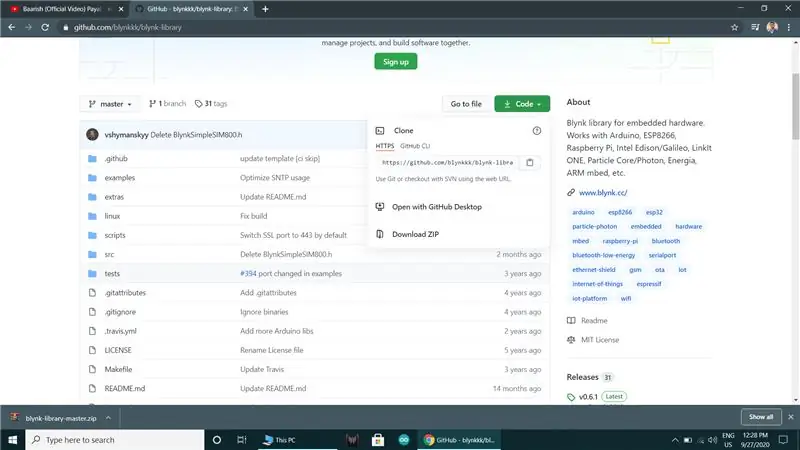Visit www.blynk.cc link

603,193
